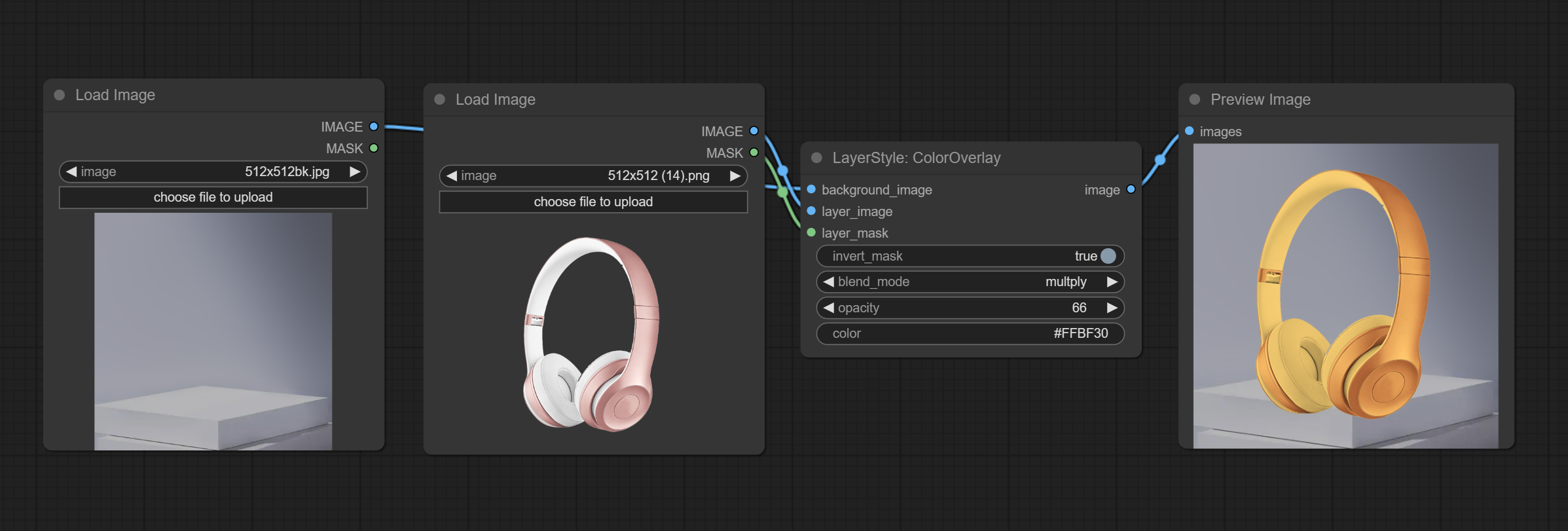The image size is (1568, 531).
Task: Click the Load Image title above 512x512bk.jpg
Action: 115,95
